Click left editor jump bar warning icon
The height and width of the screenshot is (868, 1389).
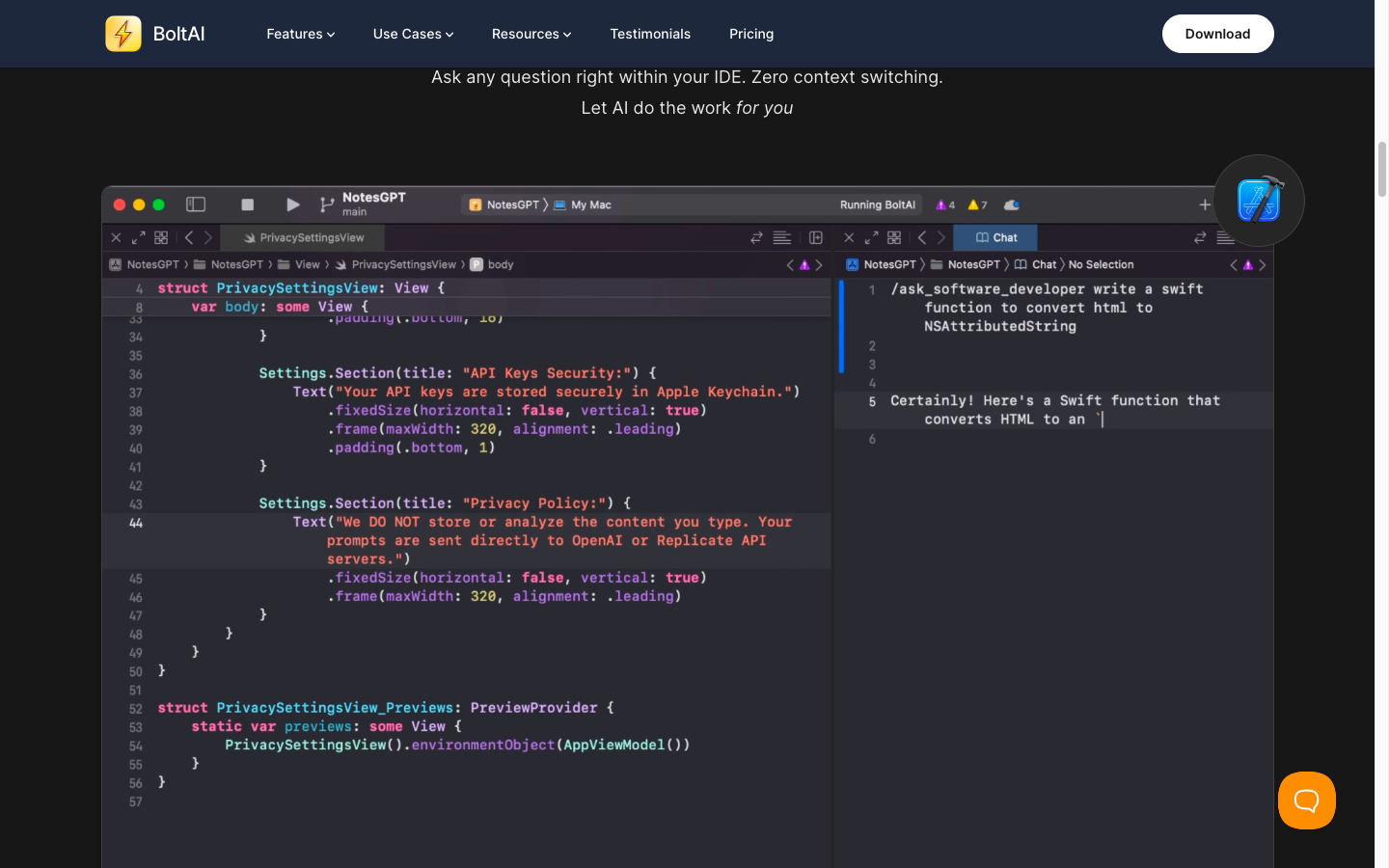[x=804, y=264]
